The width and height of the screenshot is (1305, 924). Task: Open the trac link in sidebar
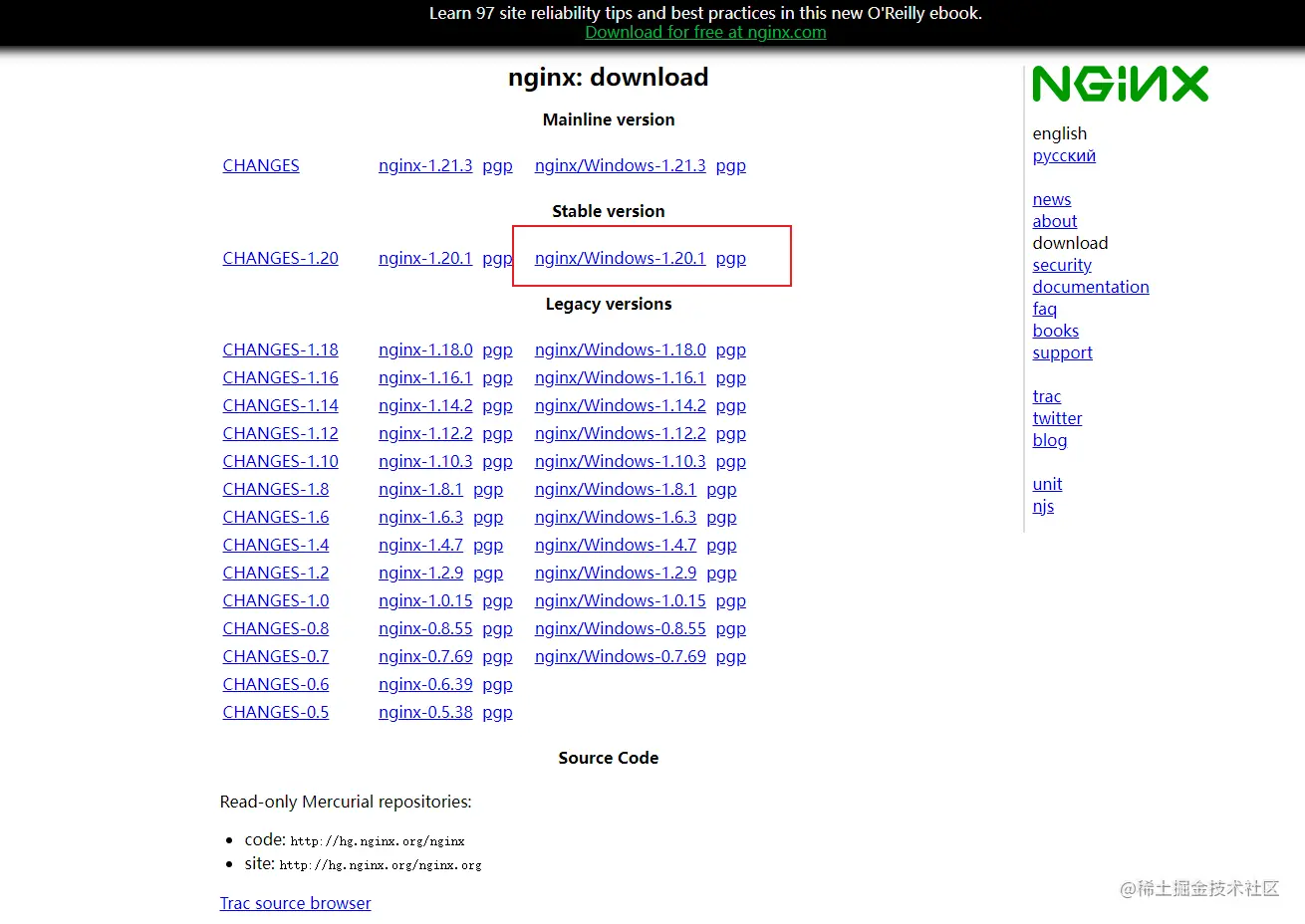(1046, 396)
